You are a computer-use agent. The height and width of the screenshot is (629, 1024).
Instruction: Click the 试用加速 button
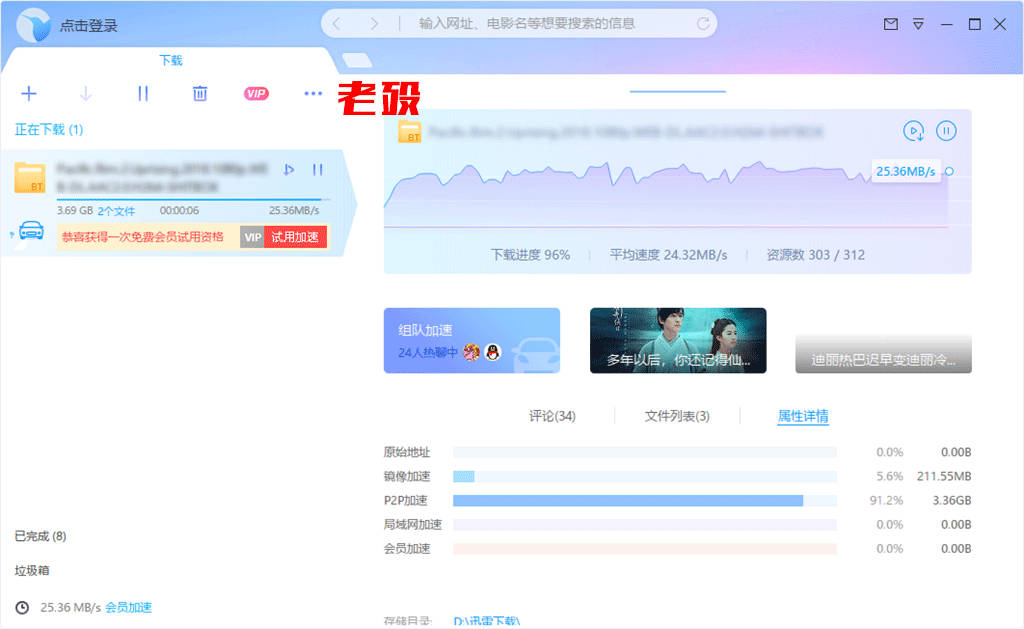[x=295, y=237]
